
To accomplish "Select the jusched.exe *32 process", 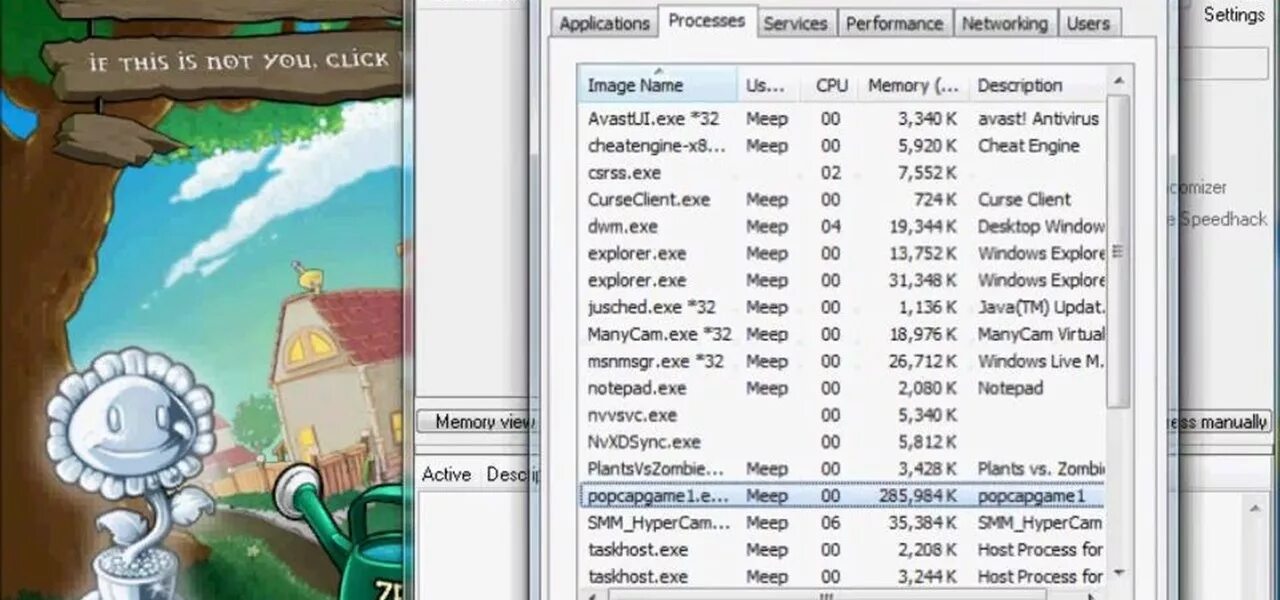I will point(842,307).
